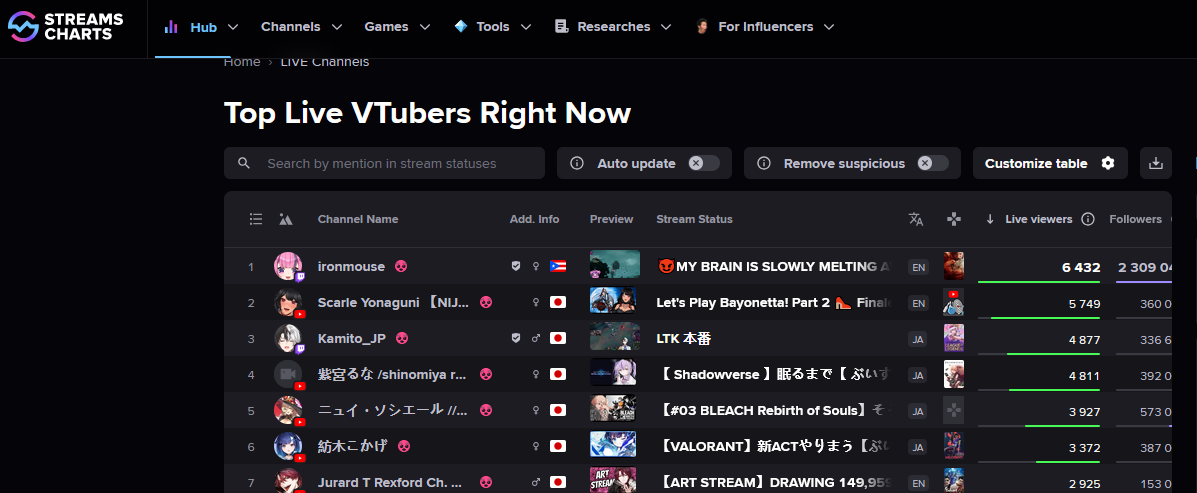Viewport: 1197px width, 493px height.
Task: Toggle the Auto update switch
Action: click(x=703, y=163)
